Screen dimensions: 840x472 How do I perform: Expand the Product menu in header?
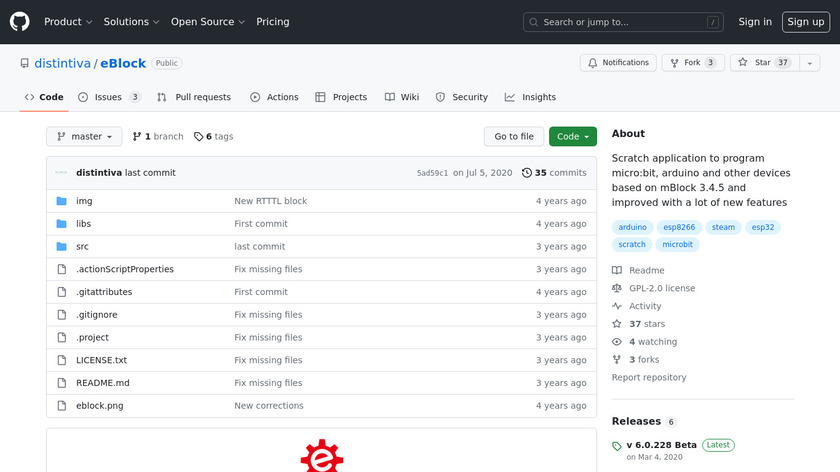(x=68, y=22)
